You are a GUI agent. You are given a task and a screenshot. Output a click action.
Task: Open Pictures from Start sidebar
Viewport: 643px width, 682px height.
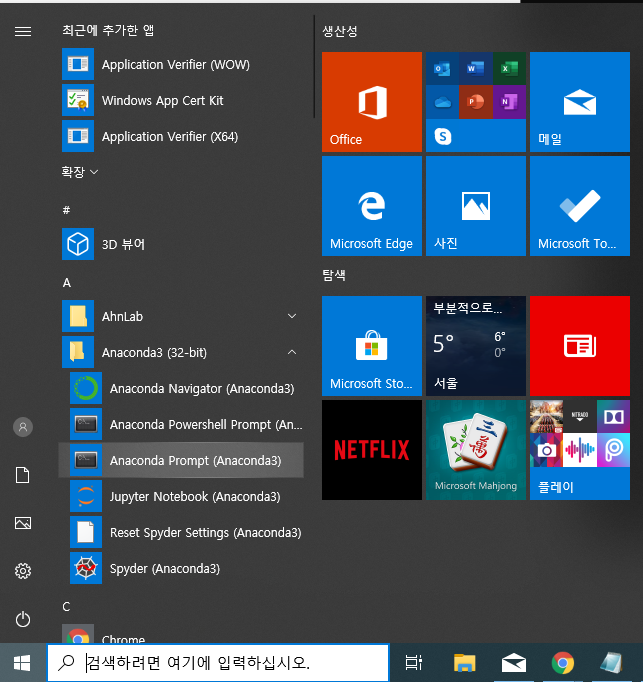pos(23,523)
